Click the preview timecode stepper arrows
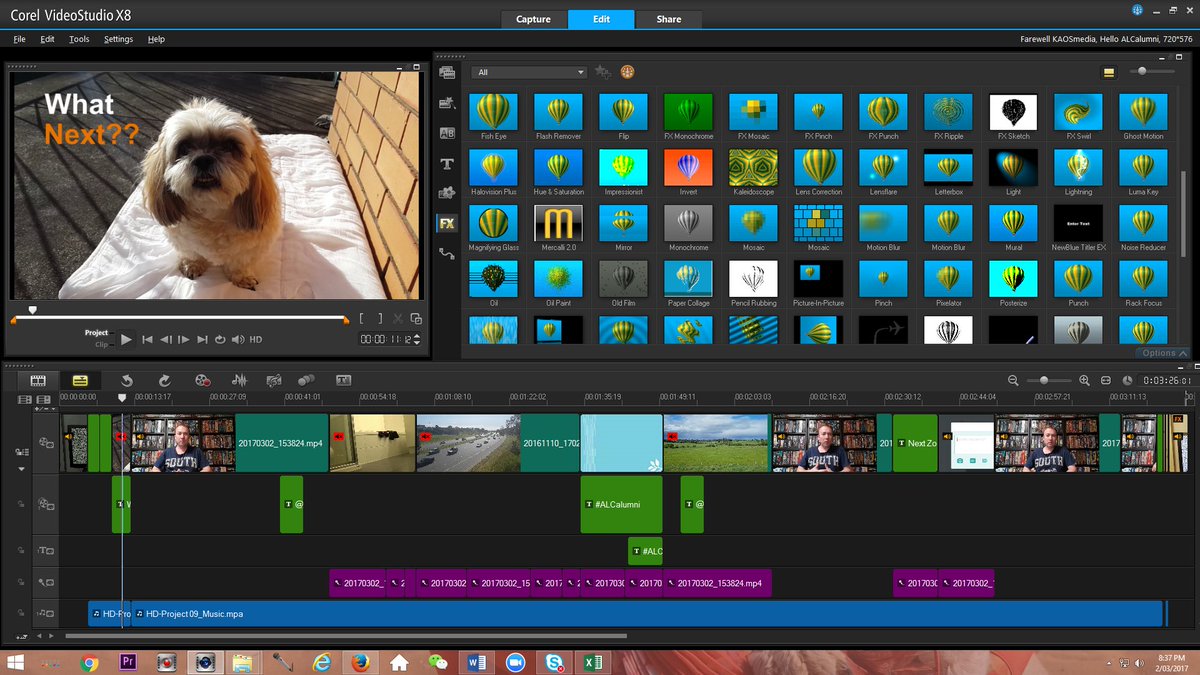 pos(417,340)
